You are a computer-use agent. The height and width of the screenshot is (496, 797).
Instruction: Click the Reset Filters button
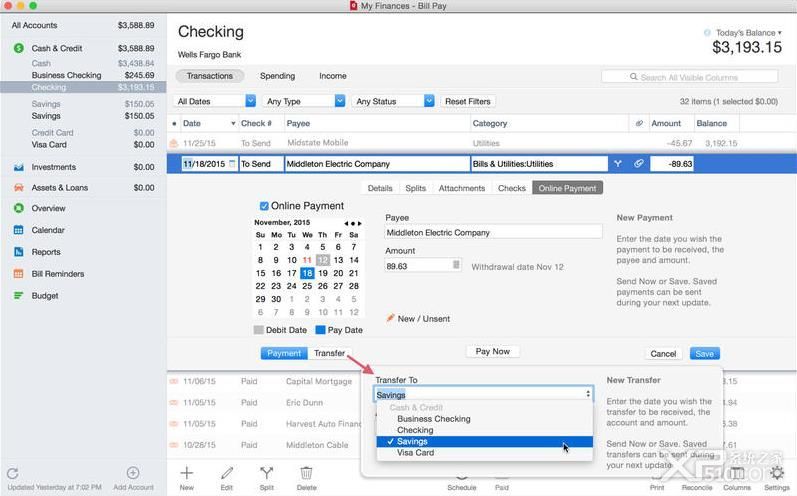click(x=468, y=101)
